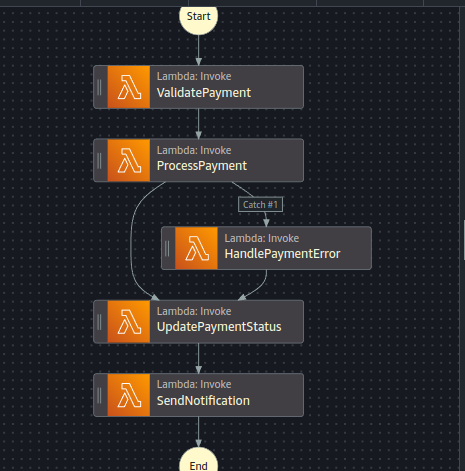Viewport: 465px width, 471px height.
Task: Select the ValidatePayment state name
Action: click(204, 93)
